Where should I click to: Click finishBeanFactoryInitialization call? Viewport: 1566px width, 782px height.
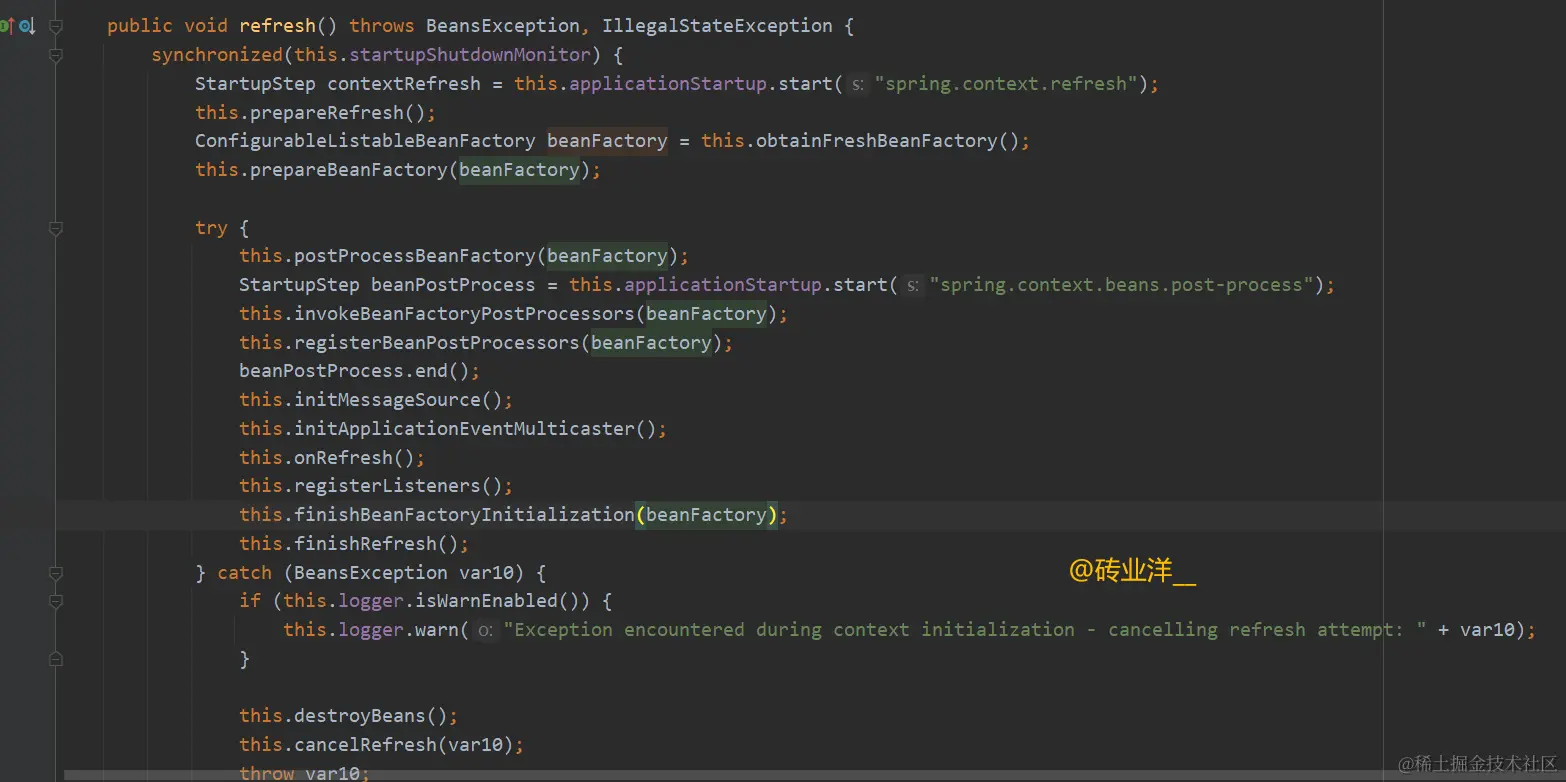coord(464,515)
